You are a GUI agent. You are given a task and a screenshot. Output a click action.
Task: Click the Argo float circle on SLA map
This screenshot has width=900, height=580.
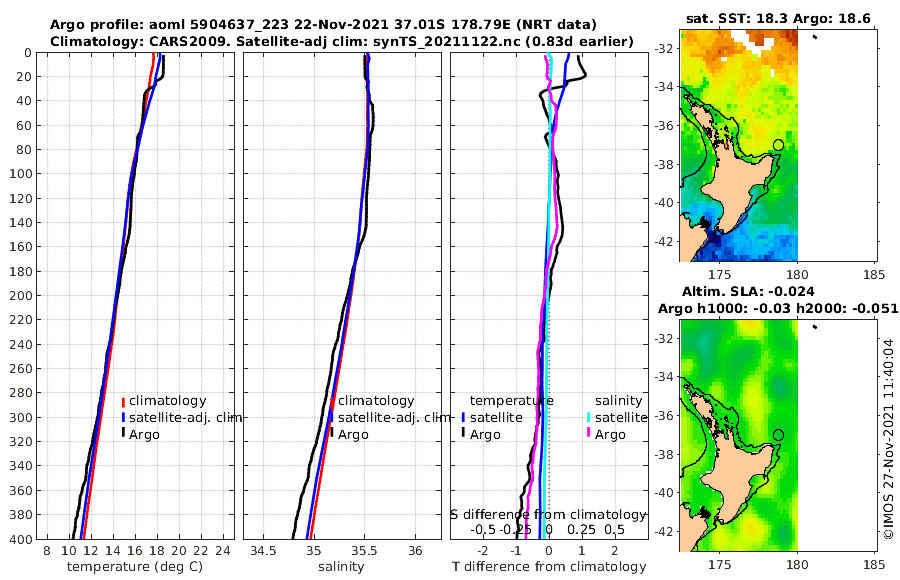pos(778,435)
